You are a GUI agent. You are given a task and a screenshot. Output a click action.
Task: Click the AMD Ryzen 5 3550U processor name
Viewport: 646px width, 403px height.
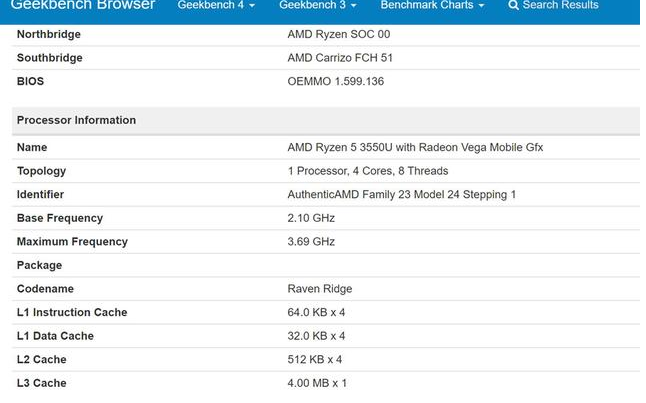click(x=415, y=147)
